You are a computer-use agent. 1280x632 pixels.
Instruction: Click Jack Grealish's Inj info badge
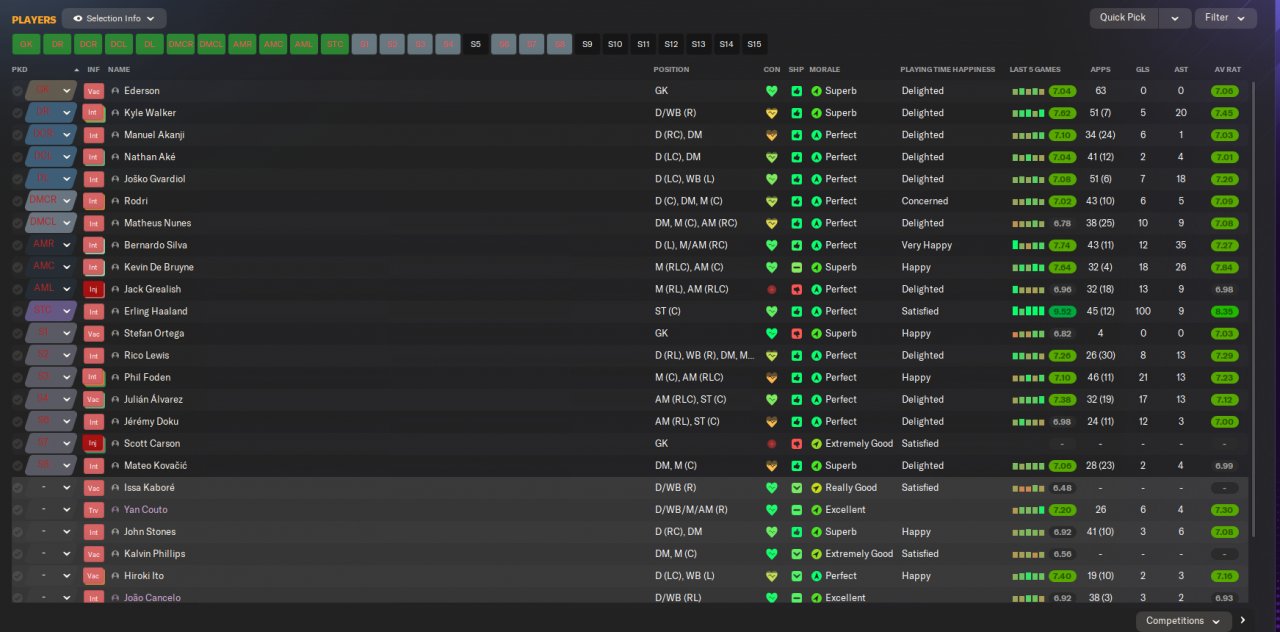(x=94, y=289)
